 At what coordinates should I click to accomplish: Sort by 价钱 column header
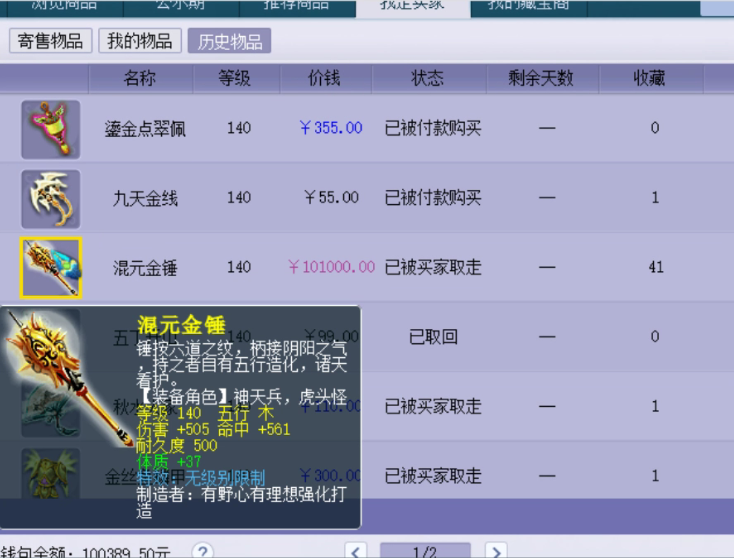[x=324, y=78]
